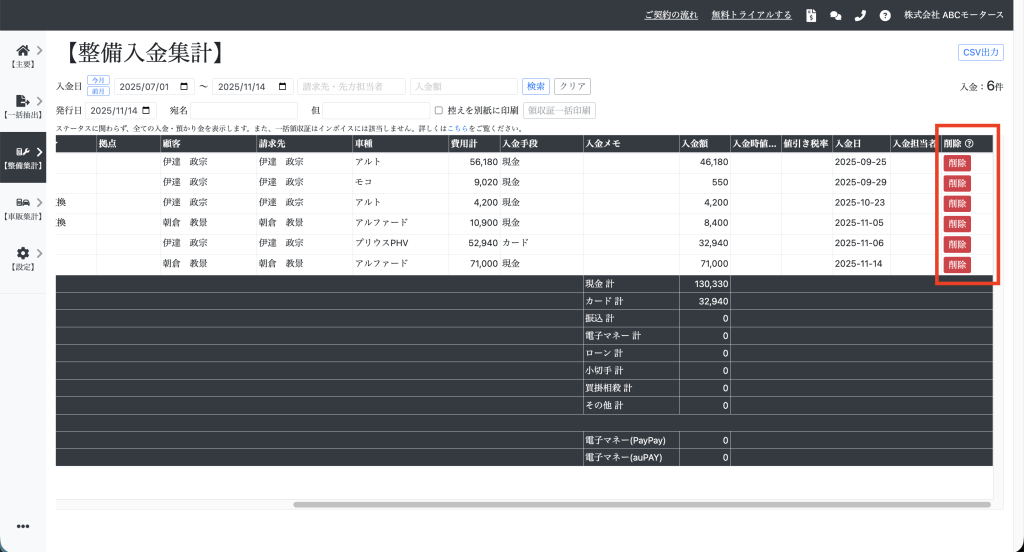Open ご契約の流れ link in header

[x=671, y=15]
